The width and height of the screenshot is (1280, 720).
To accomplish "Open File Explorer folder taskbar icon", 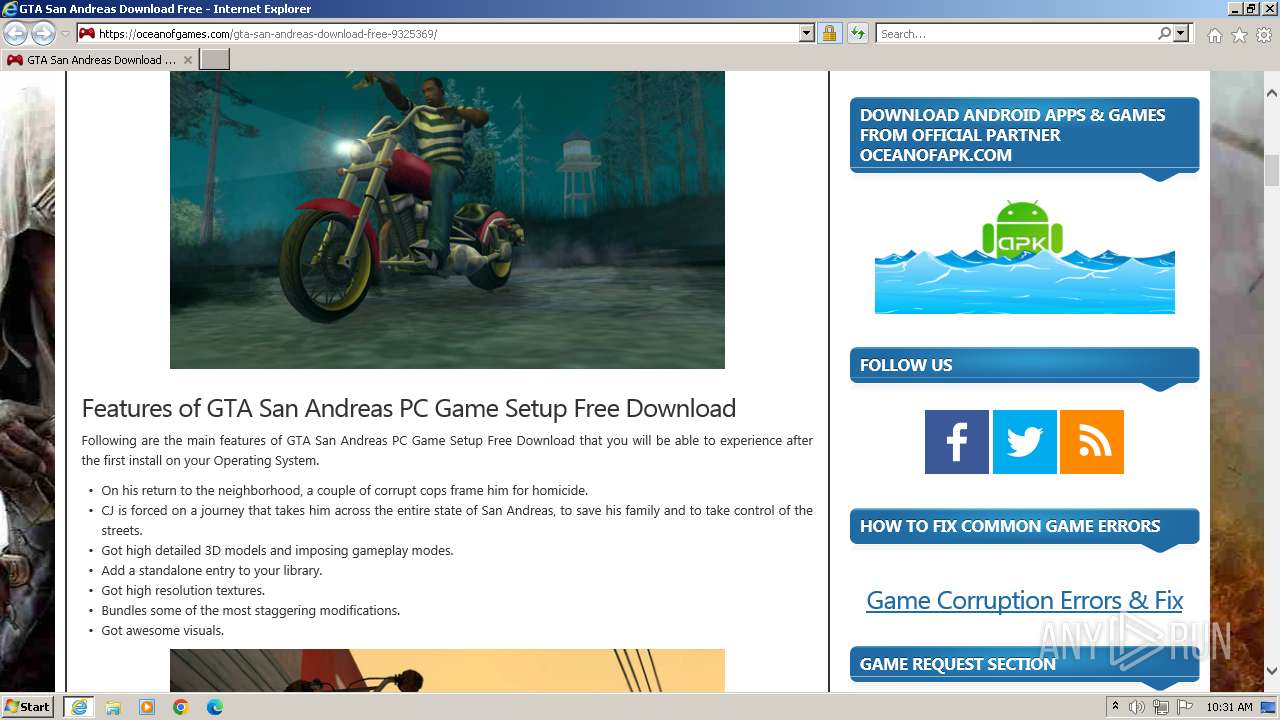I will (113, 707).
